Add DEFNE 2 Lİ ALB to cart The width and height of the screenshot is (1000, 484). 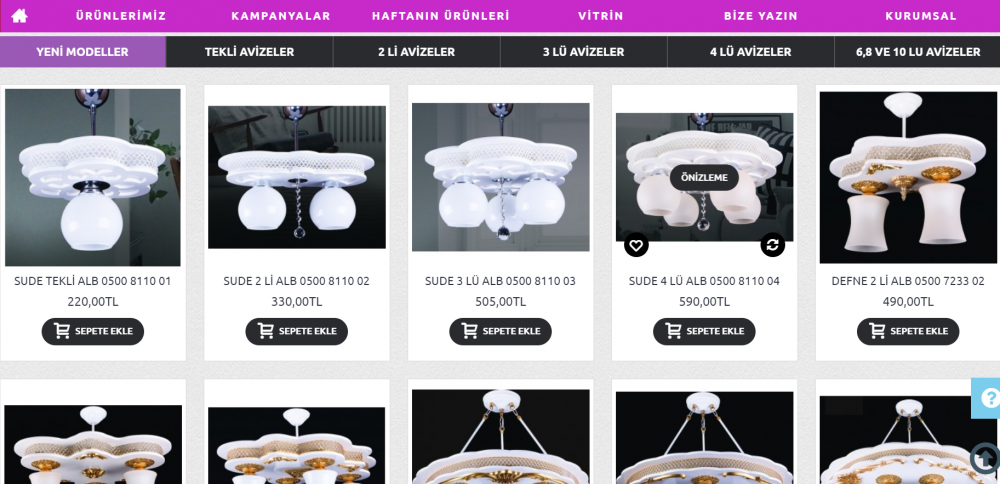click(x=908, y=332)
